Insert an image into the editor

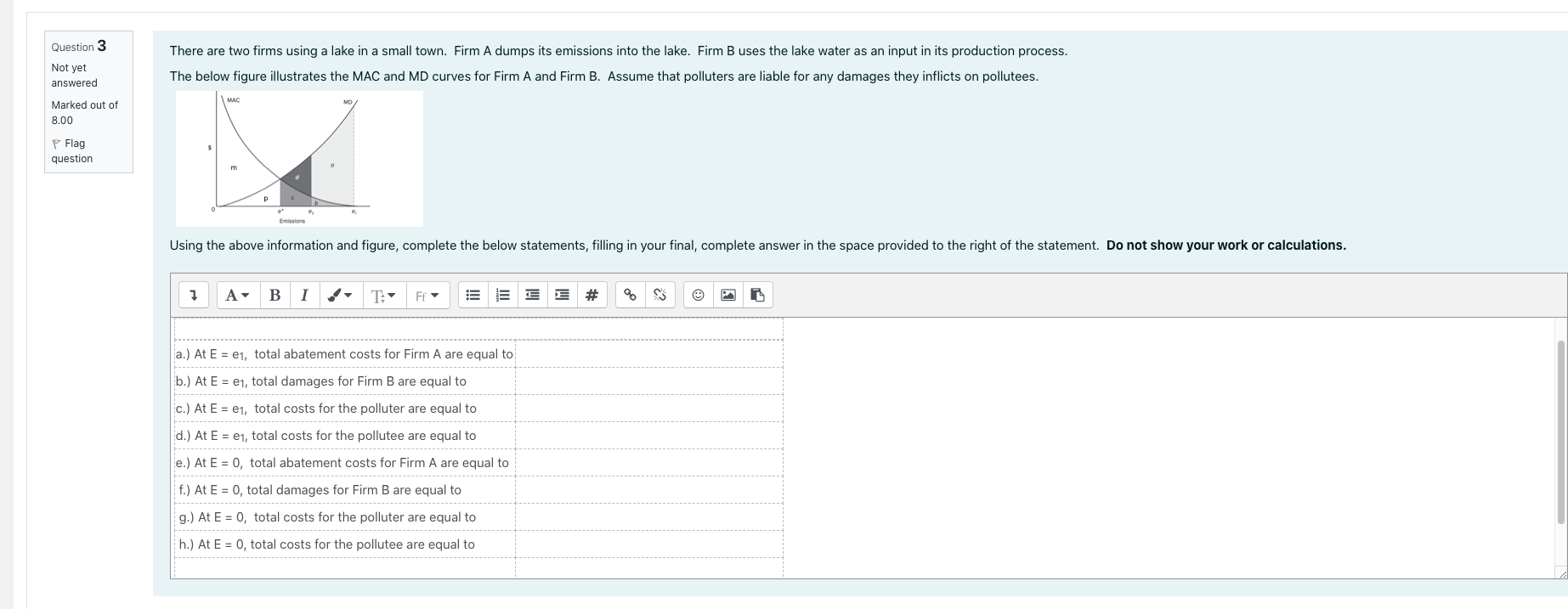[727, 295]
